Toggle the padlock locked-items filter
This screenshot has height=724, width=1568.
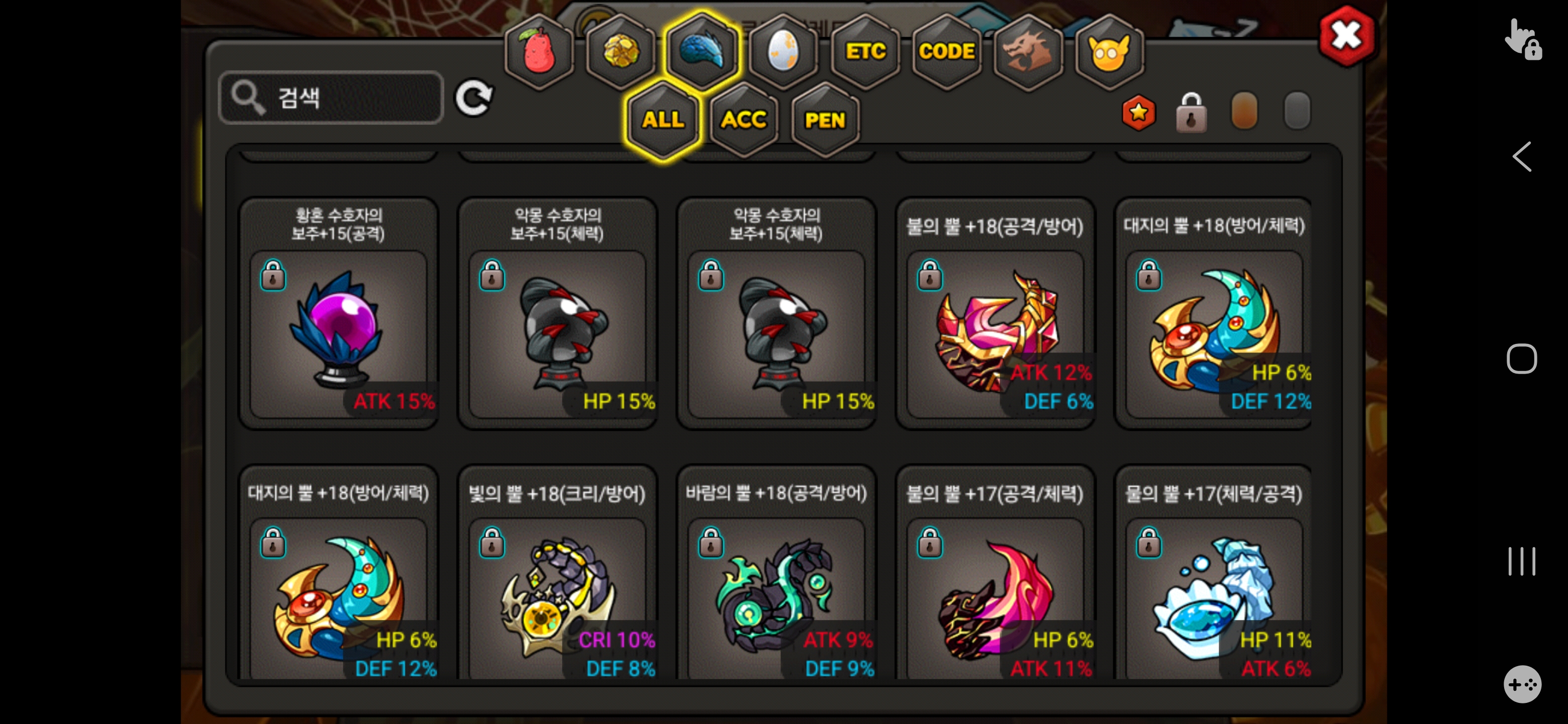click(1191, 113)
